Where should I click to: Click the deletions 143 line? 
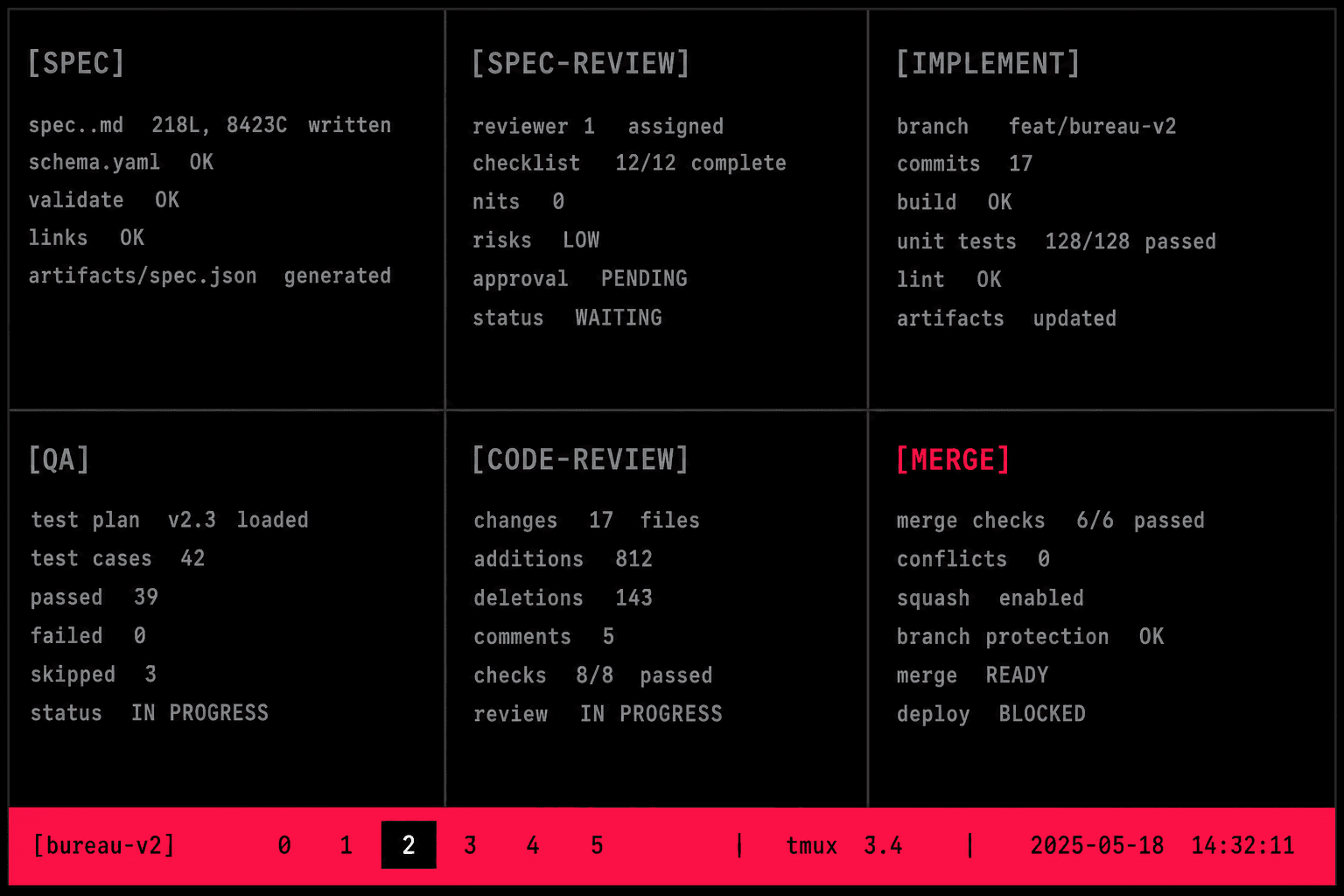563,598
